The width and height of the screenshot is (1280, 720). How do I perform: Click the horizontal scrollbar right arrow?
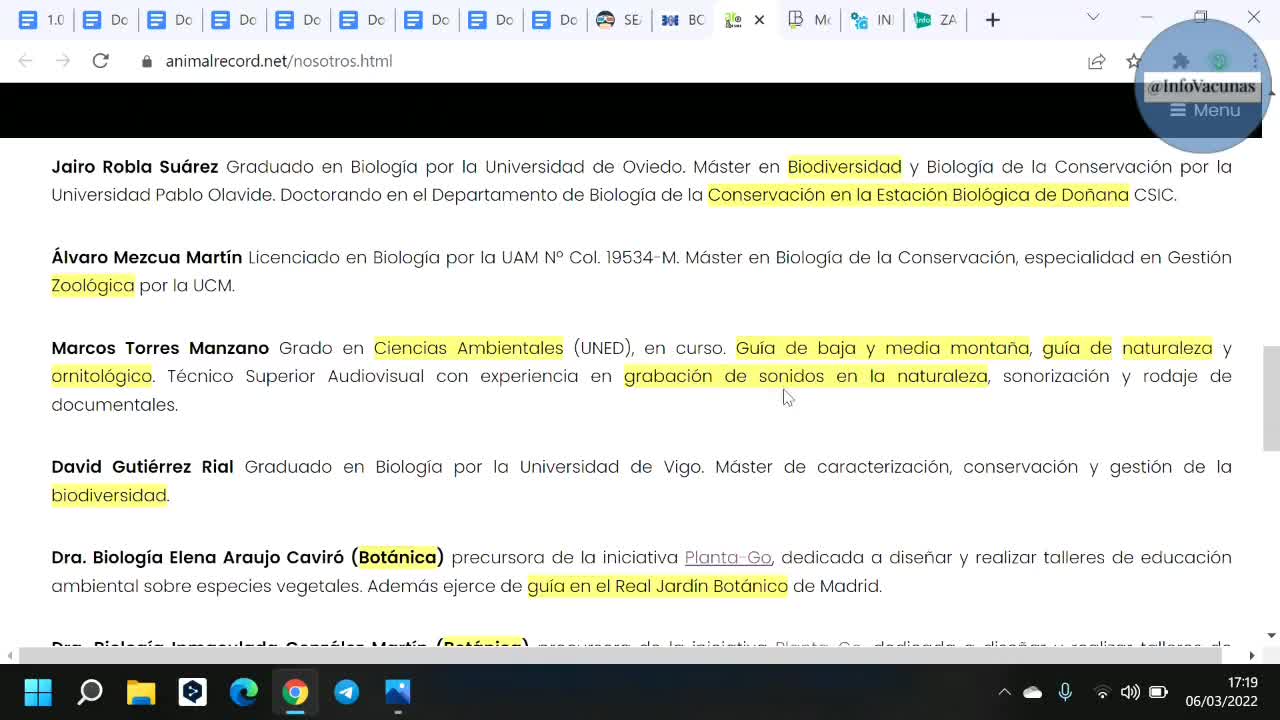[x=1252, y=655]
